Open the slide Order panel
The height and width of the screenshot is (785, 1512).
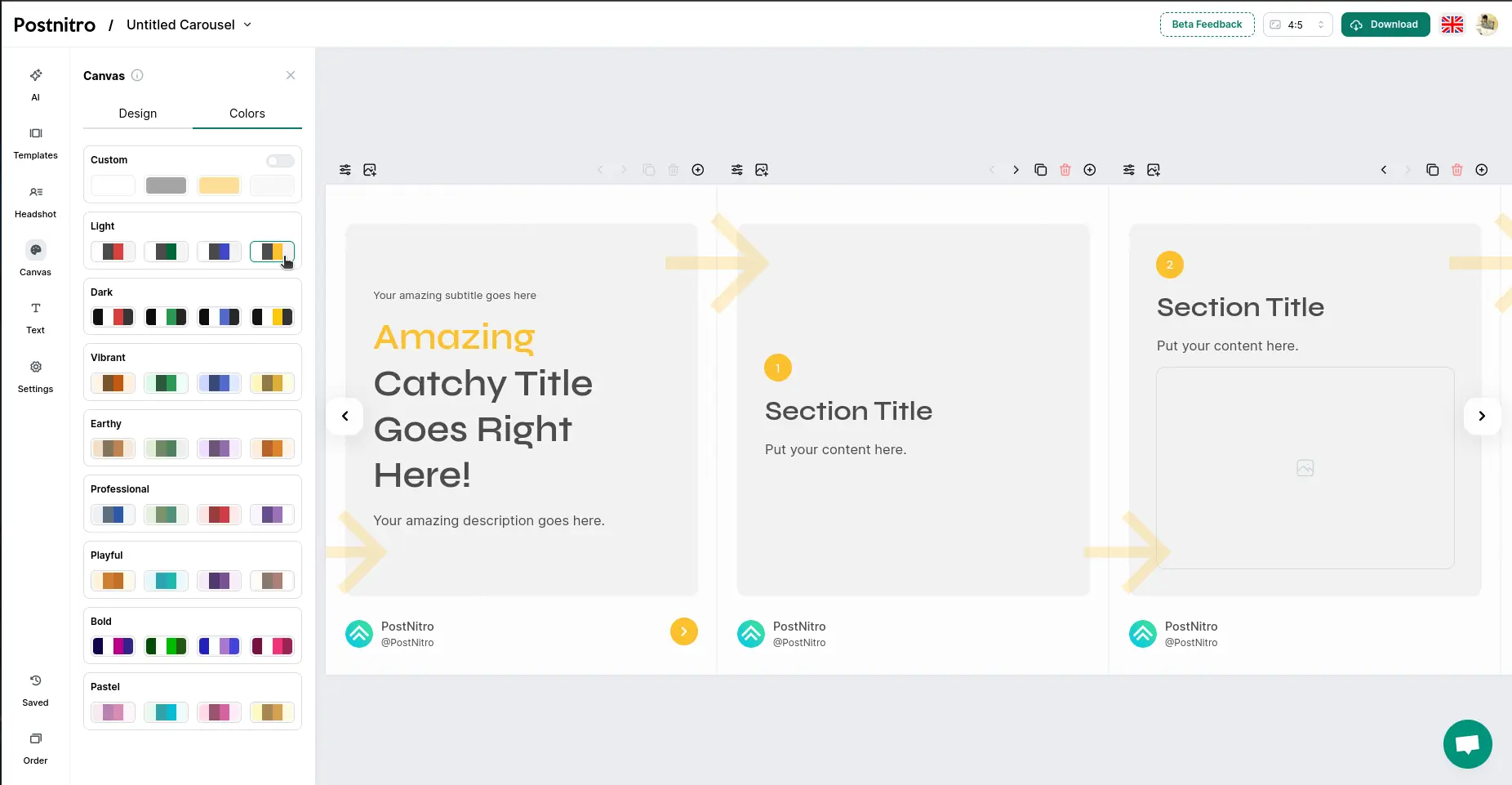pyautogui.click(x=35, y=747)
